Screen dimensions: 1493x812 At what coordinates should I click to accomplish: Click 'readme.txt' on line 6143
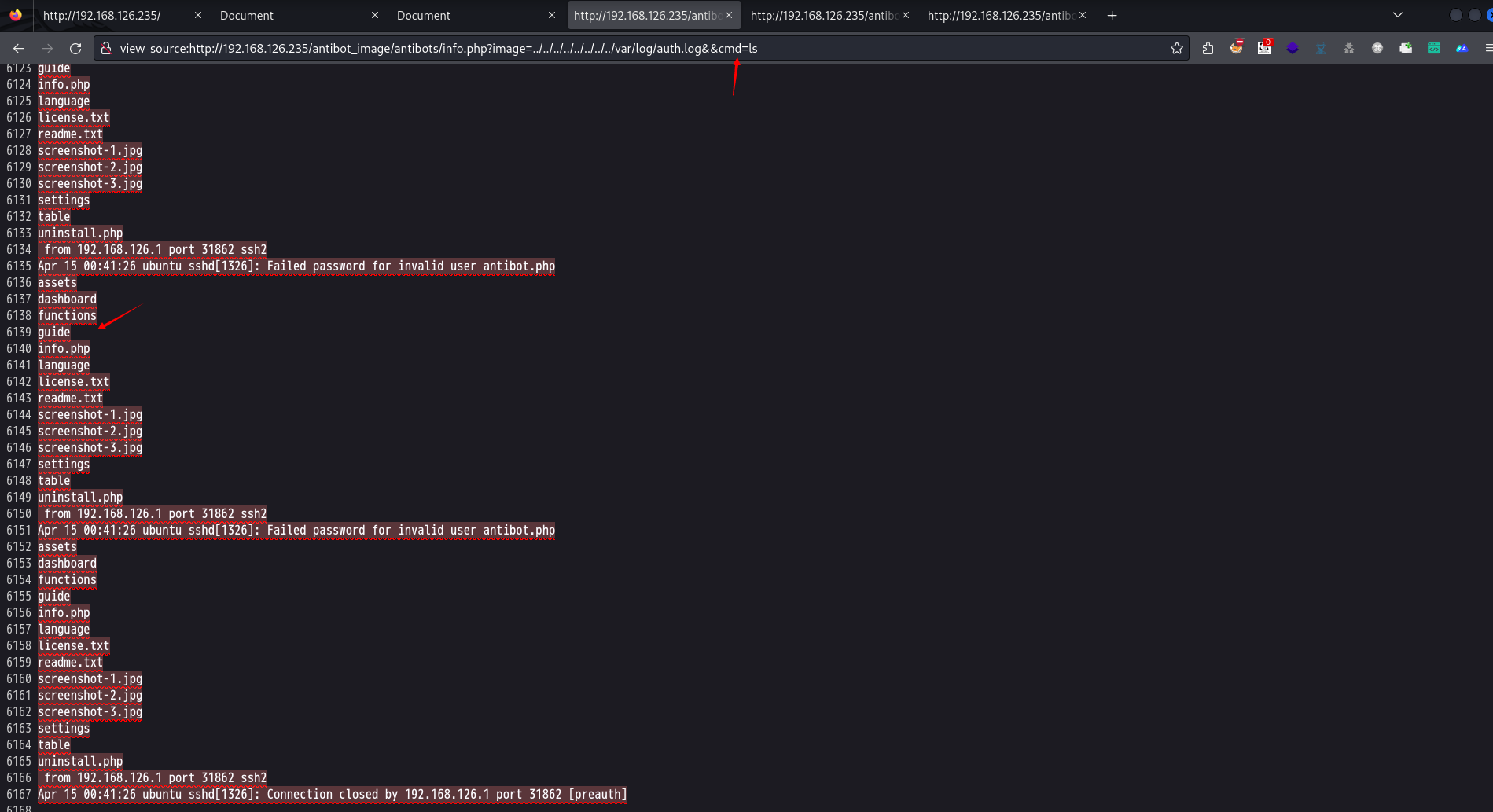coord(71,398)
